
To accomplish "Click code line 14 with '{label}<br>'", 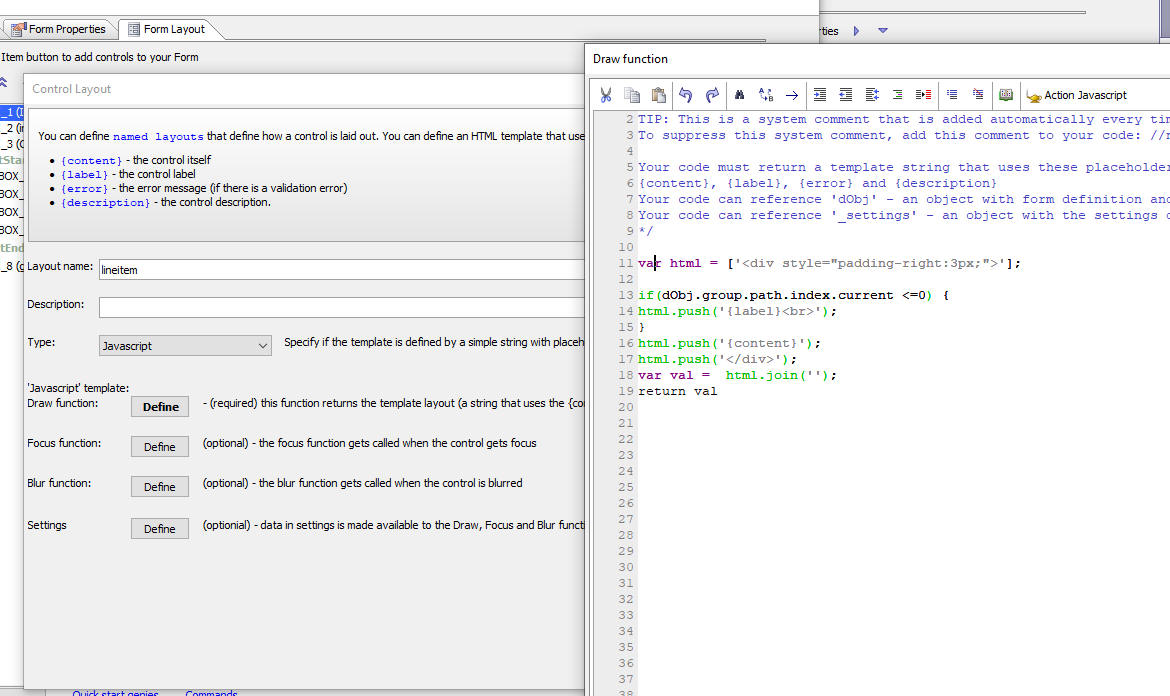I will pyautogui.click(x=737, y=311).
